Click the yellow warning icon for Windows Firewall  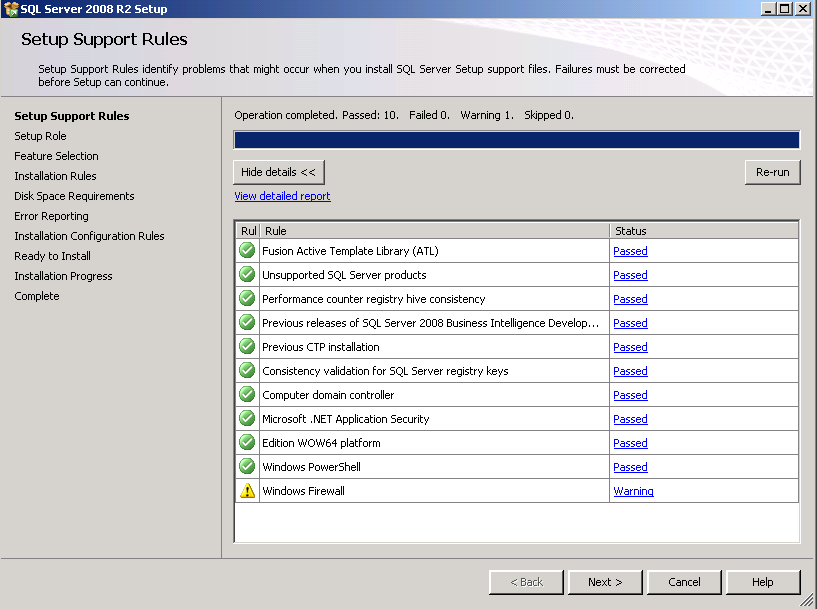tap(247, 491)
